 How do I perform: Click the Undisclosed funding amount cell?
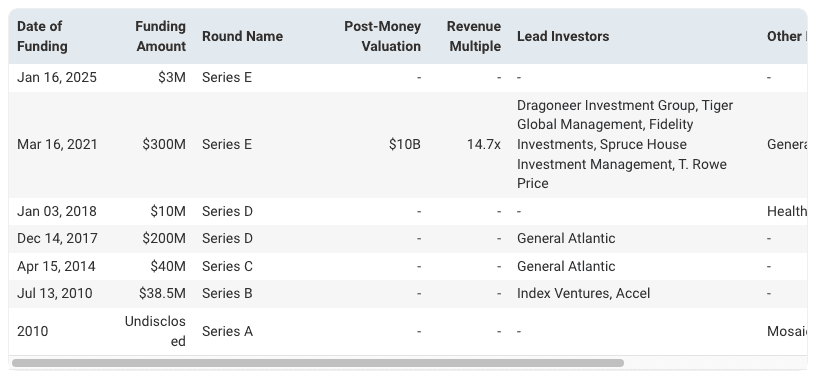click(x=155, y=331)
